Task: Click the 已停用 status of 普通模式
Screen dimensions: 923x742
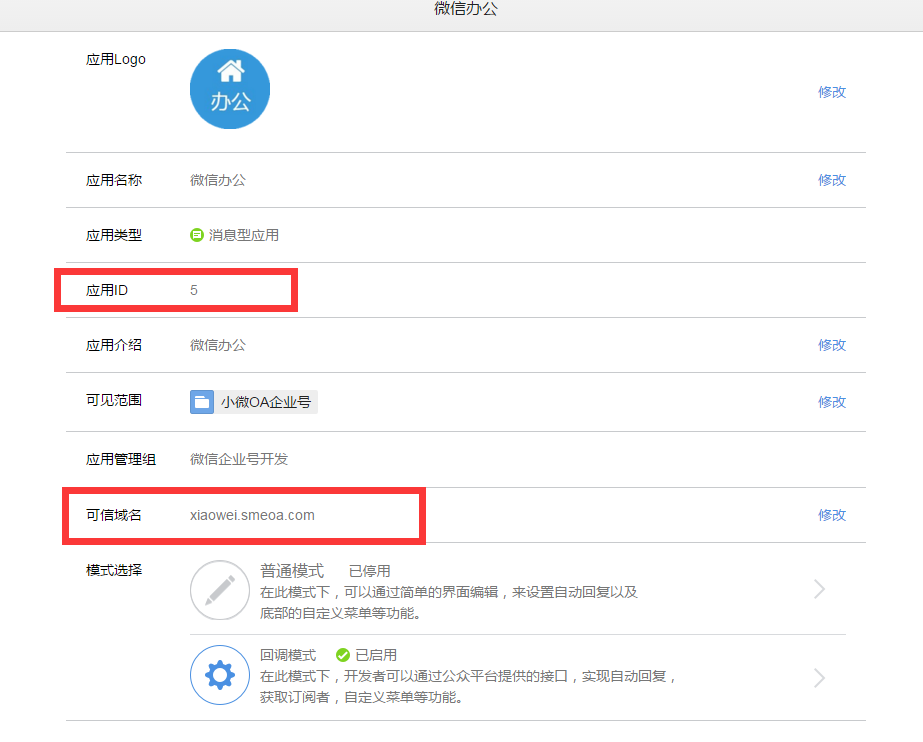Action: pyautogui.click(x=369, y=571)
